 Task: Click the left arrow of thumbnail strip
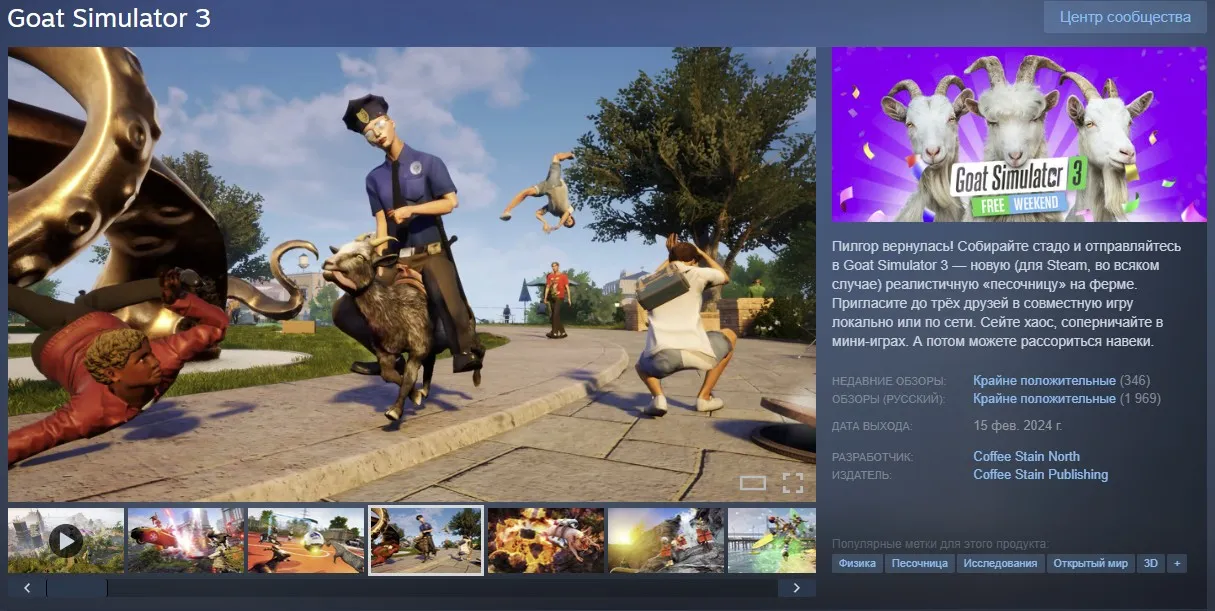(27, 588)
